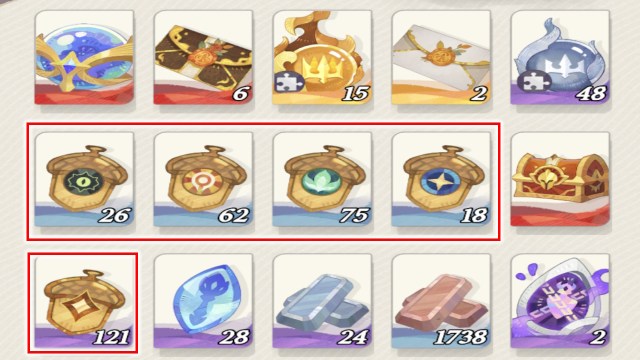Viewport: 640px width, 360px height.
Task: Select the silver crown orb with count 48
Action: (x=560, y=58)
